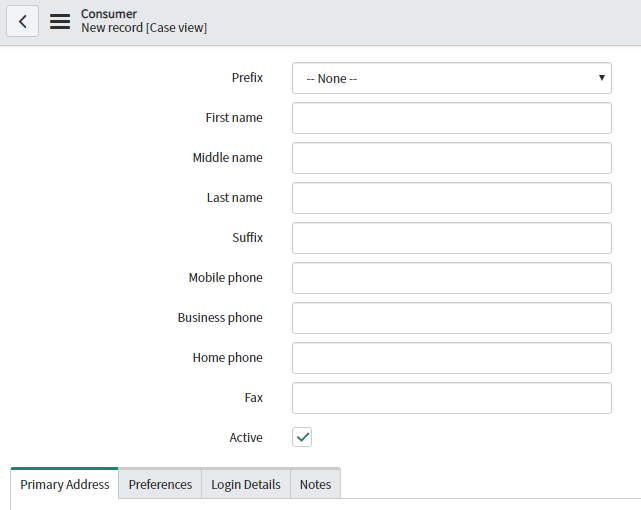Open the Login Details tab

246,484
